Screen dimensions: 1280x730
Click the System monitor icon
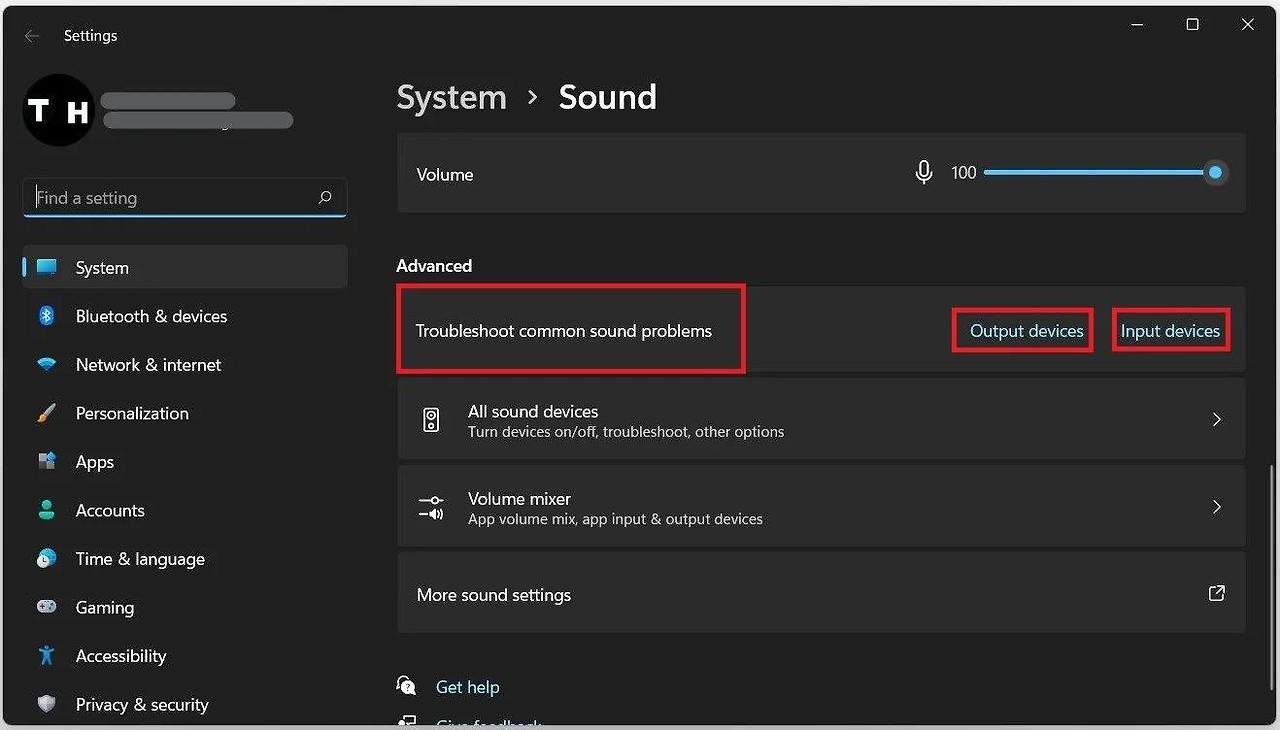[x=47, y=267]
